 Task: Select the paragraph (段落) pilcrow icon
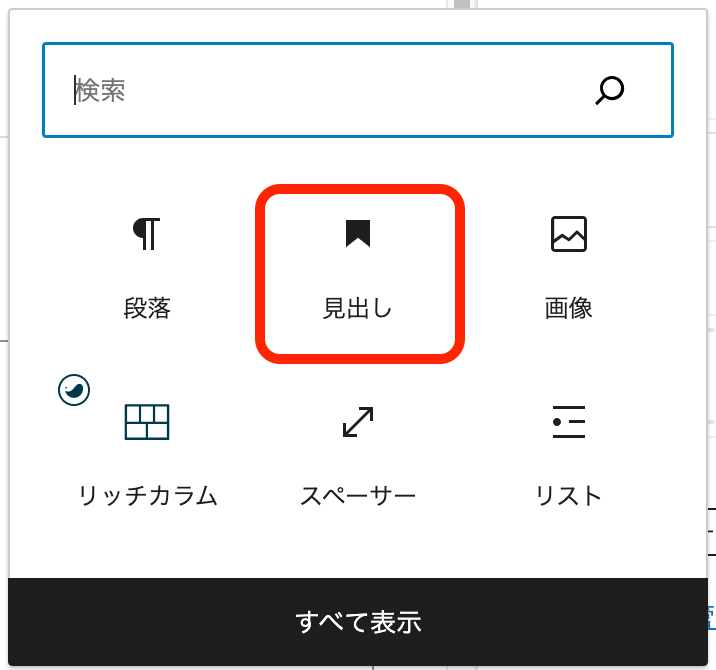[147, 233]
